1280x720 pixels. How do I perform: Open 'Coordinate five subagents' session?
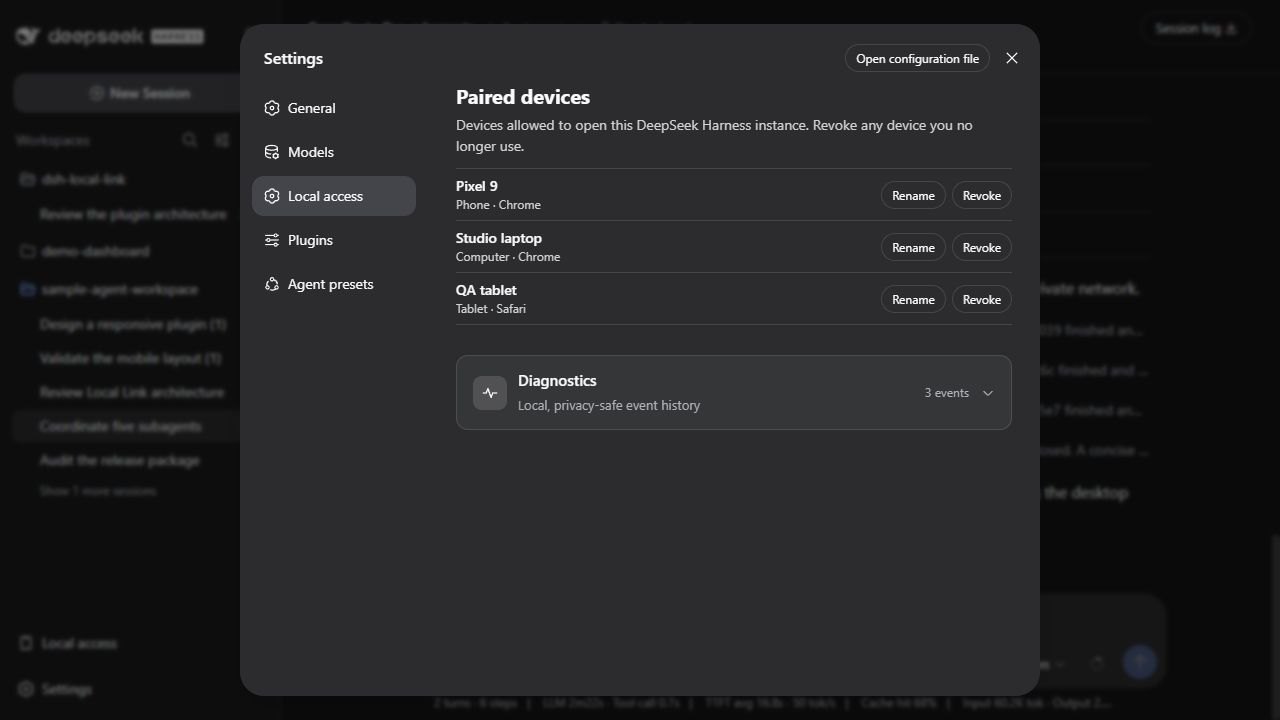[126, 426]
